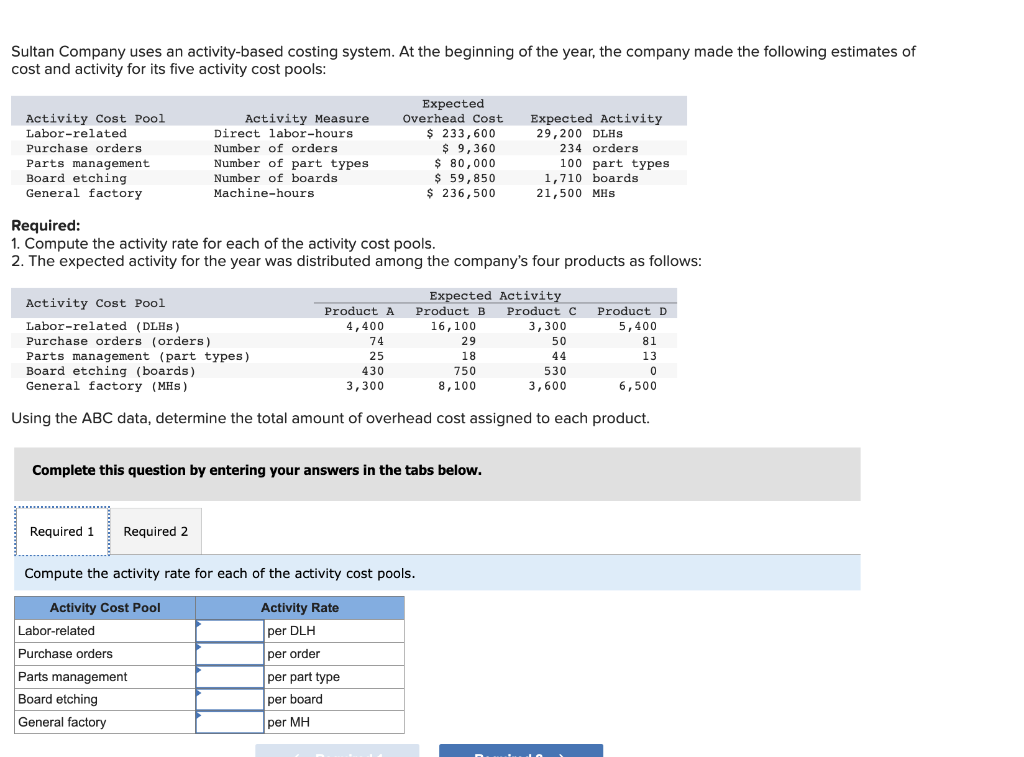This screenshot has height=757, width=1024.
Task: Click the hint triangle on Purchase orders input
Action: click(200, 645)
